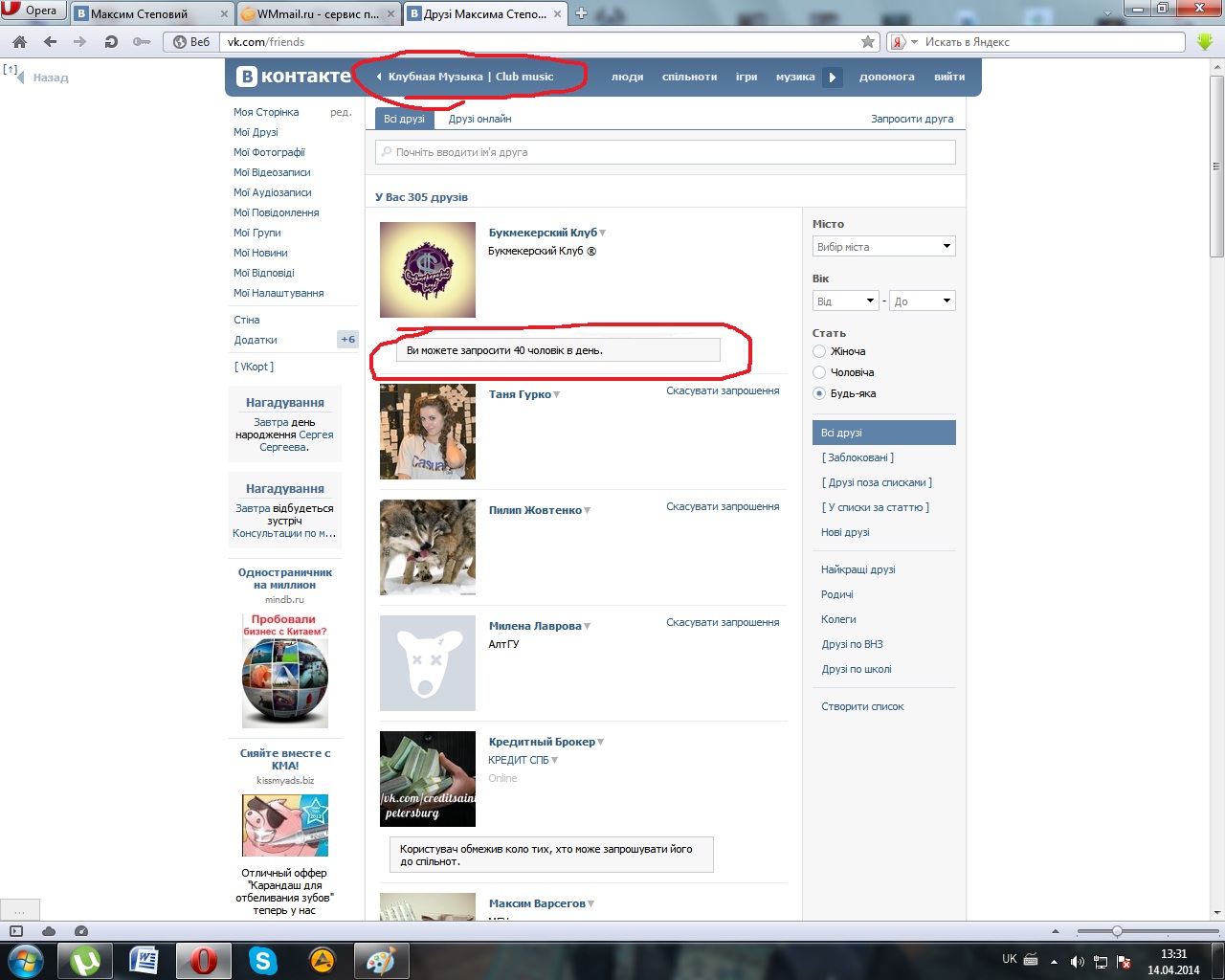Expand menu arrow next to Букмекерский Клуб
1225x980 pixels.
coord(603,234)
